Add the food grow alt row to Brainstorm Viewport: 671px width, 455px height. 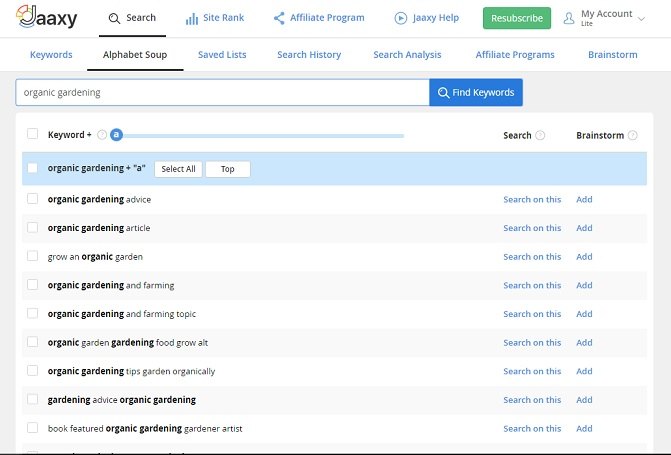click(584, 343)
